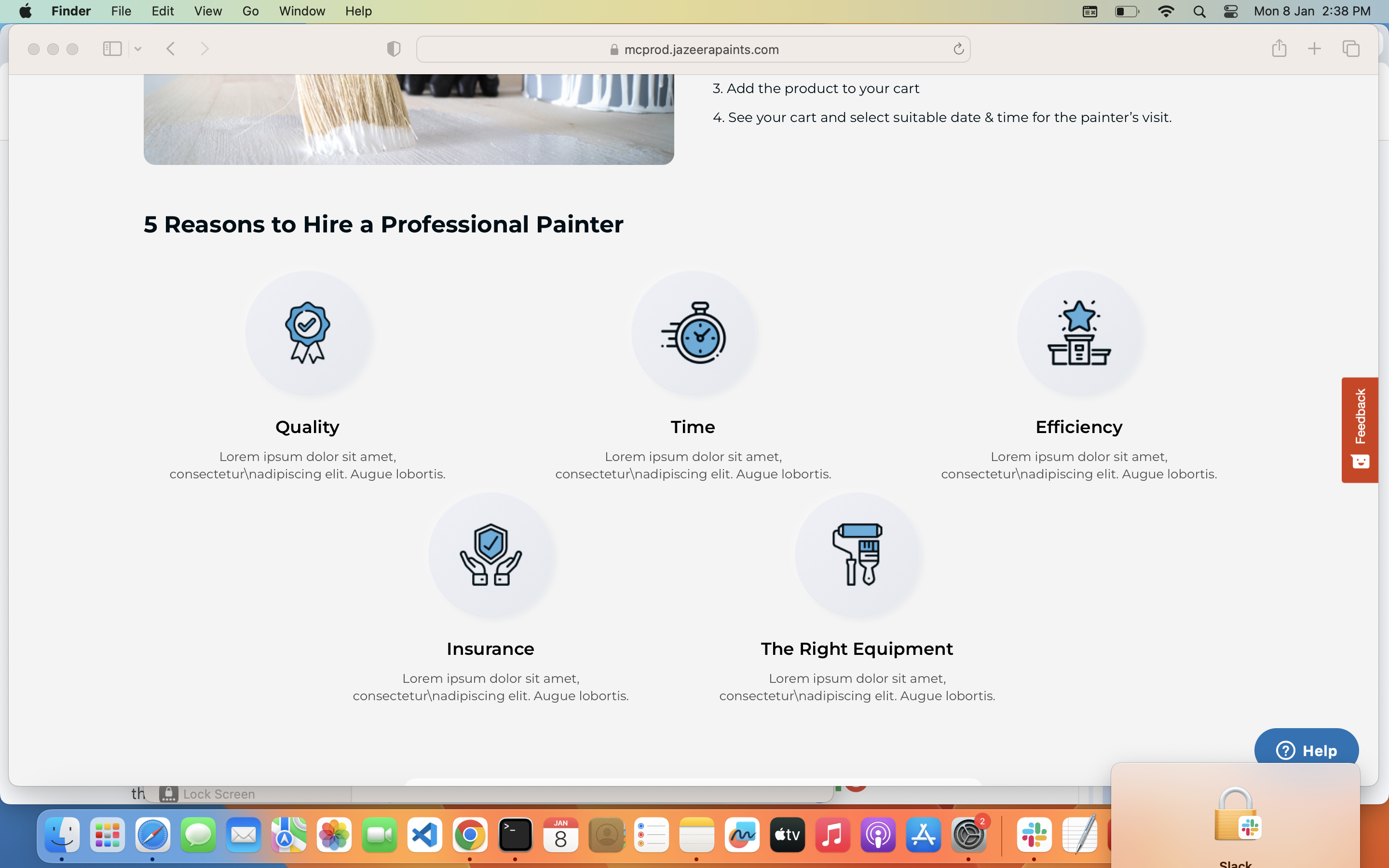Click the battery status icon
The width and height of the screenshot is (1389, 868).
pyautogui.click(x=1127, y=12)
